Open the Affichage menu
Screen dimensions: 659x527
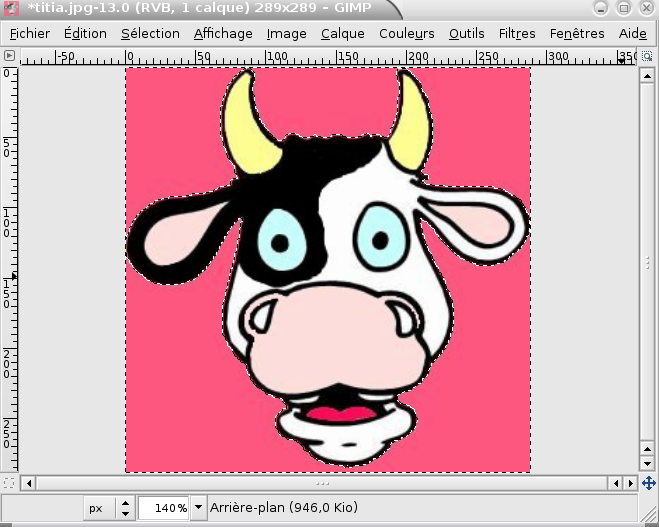[x=223, y=33]
